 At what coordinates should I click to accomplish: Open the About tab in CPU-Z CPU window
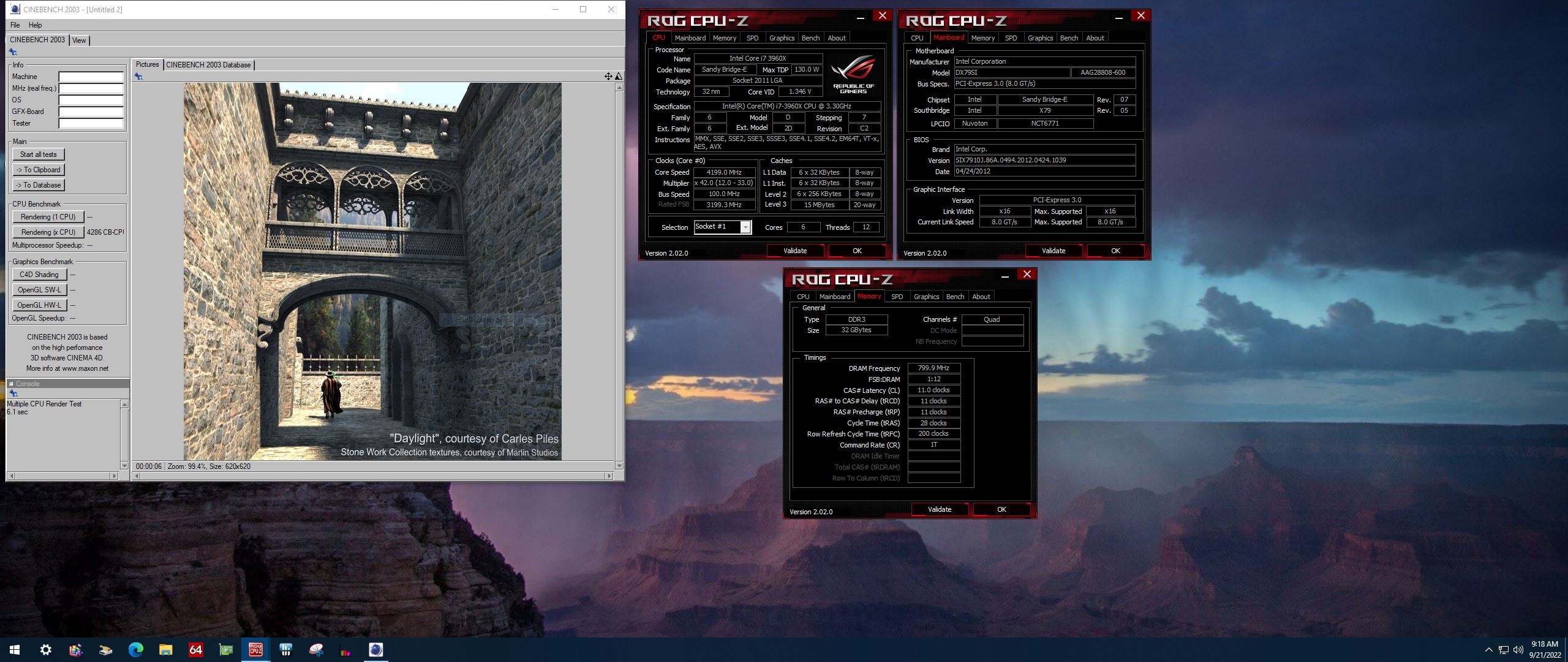pyautogui.click(x=837, y=38)
